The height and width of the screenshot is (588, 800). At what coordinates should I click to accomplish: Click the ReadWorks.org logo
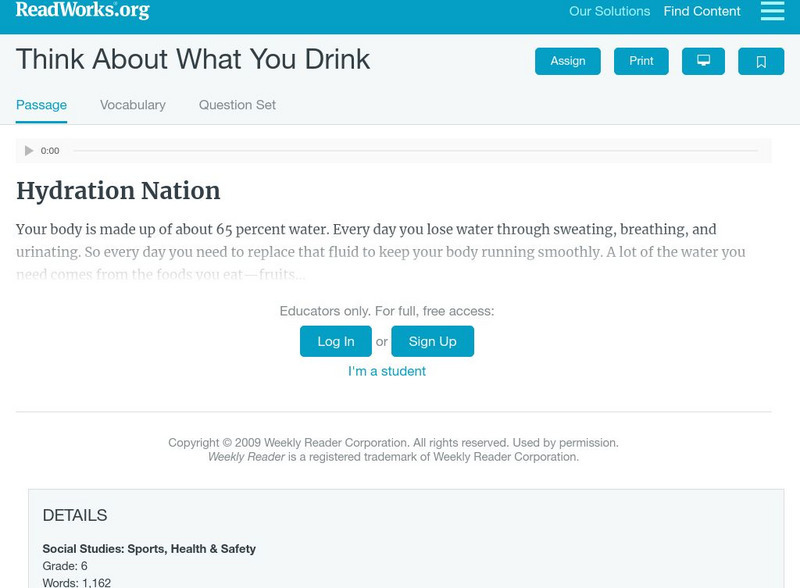point(82,11)
